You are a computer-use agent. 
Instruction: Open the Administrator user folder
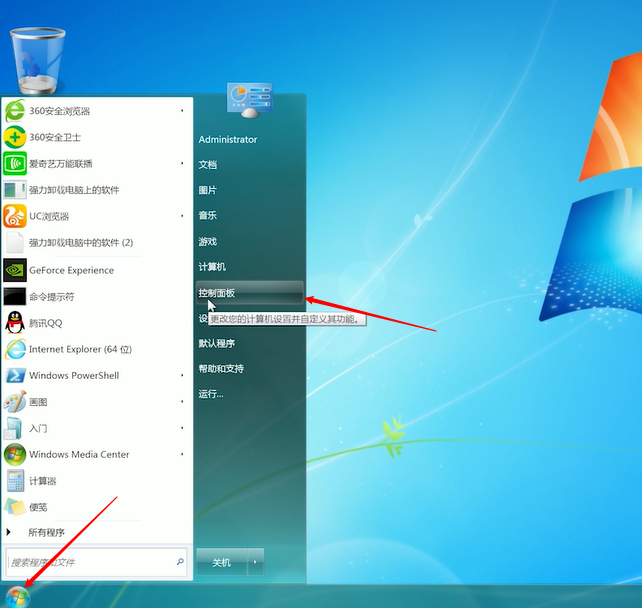pyautogui.click(x=228, y=140)
